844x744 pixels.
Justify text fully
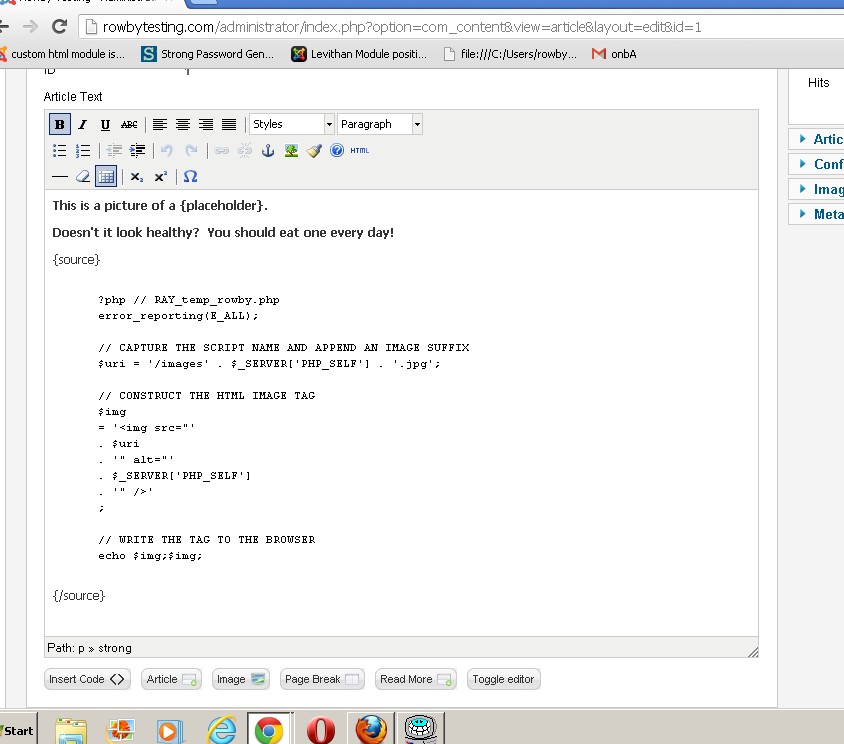point(229,124)
